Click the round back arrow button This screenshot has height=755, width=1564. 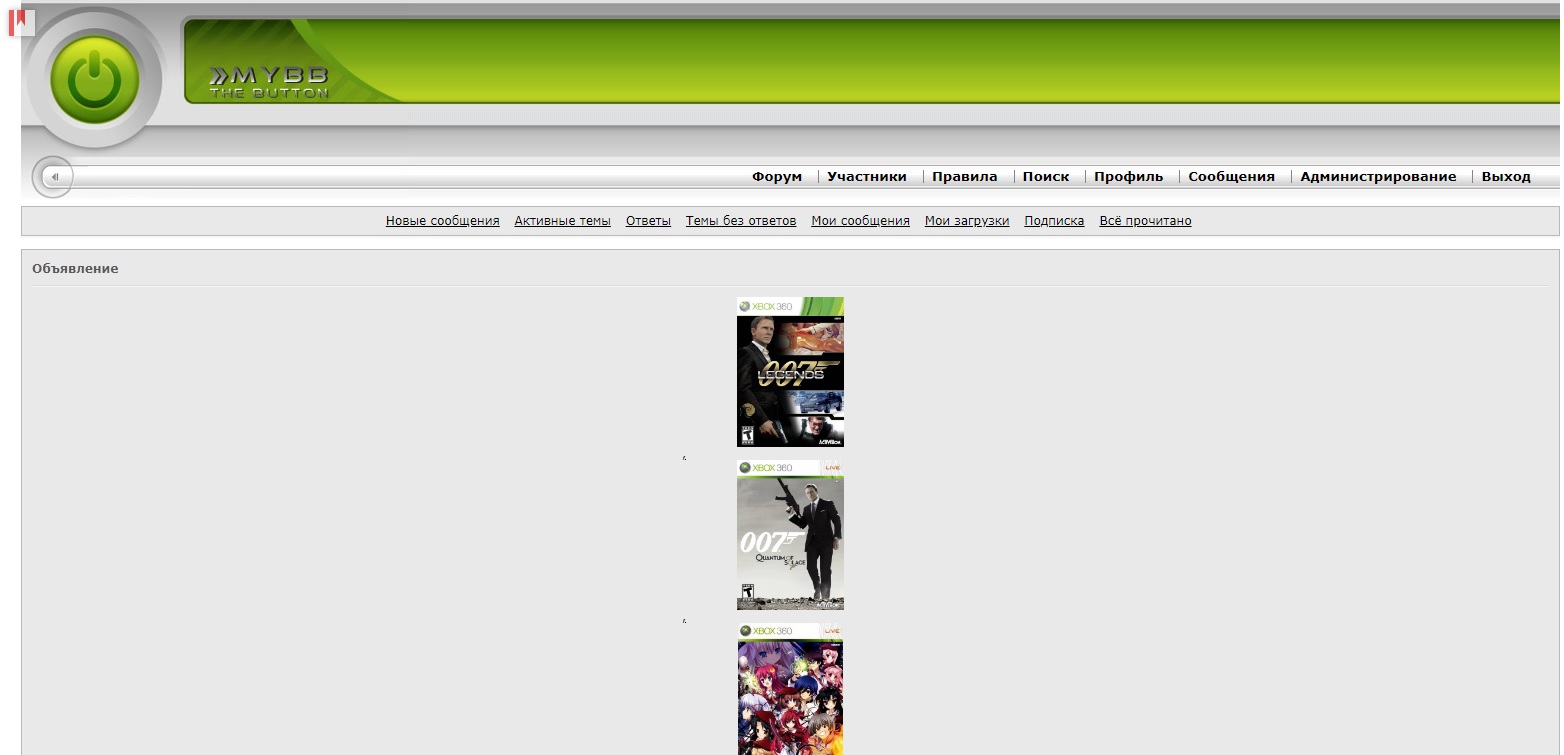coord(54,177)
